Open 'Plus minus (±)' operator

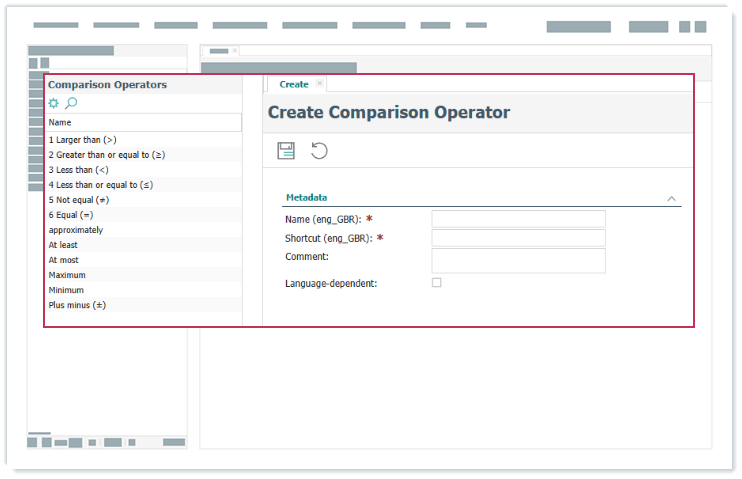coord(77,305)
